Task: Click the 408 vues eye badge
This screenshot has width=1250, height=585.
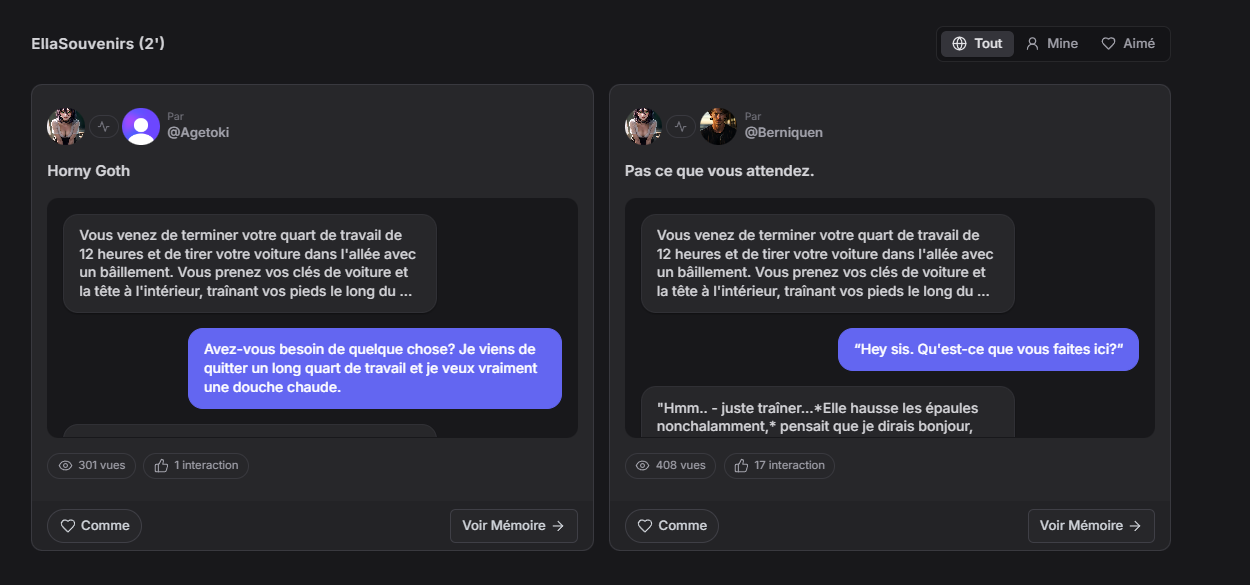Action: point(670,466)
